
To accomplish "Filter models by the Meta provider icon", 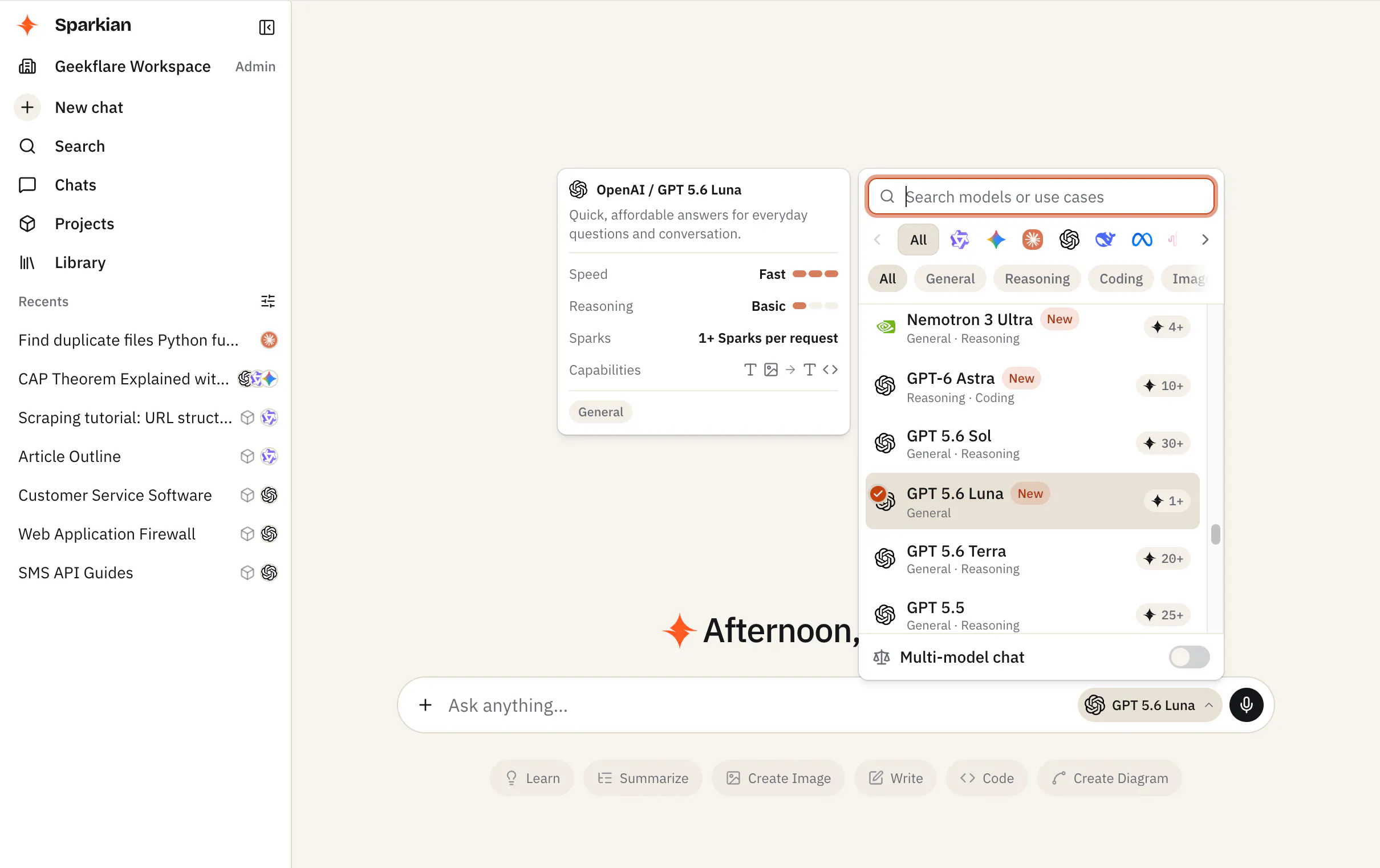I will (x=1142, y=240).
